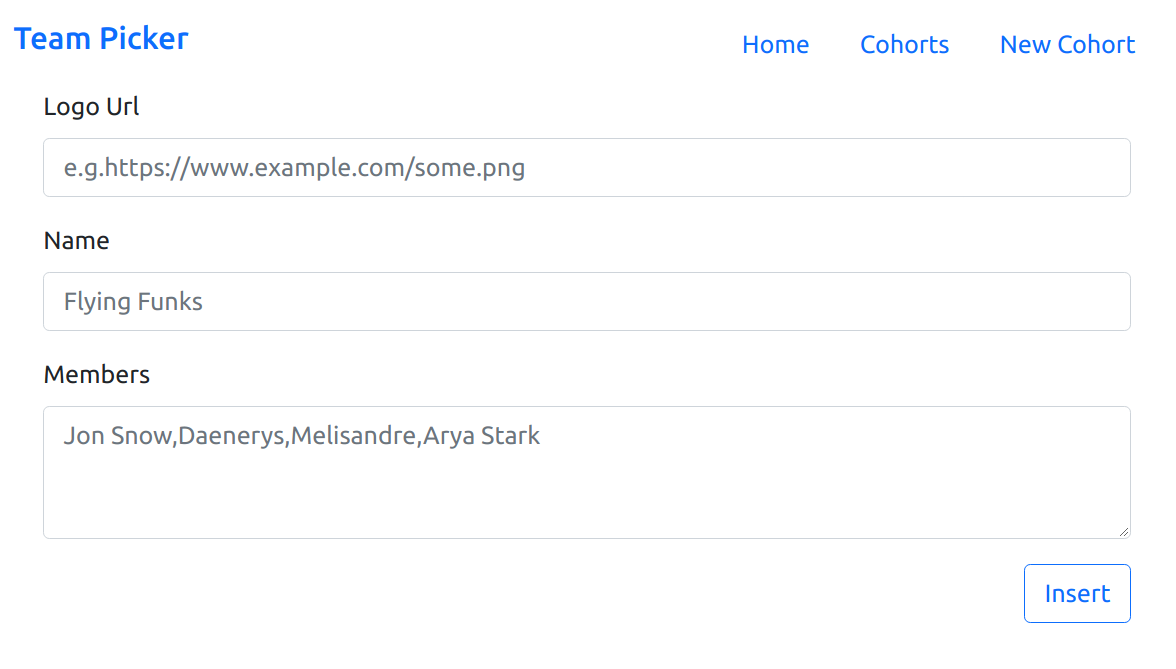Select the New Cohort navigation link
The image size is (1176, 669).
(x=1067, y=44)
